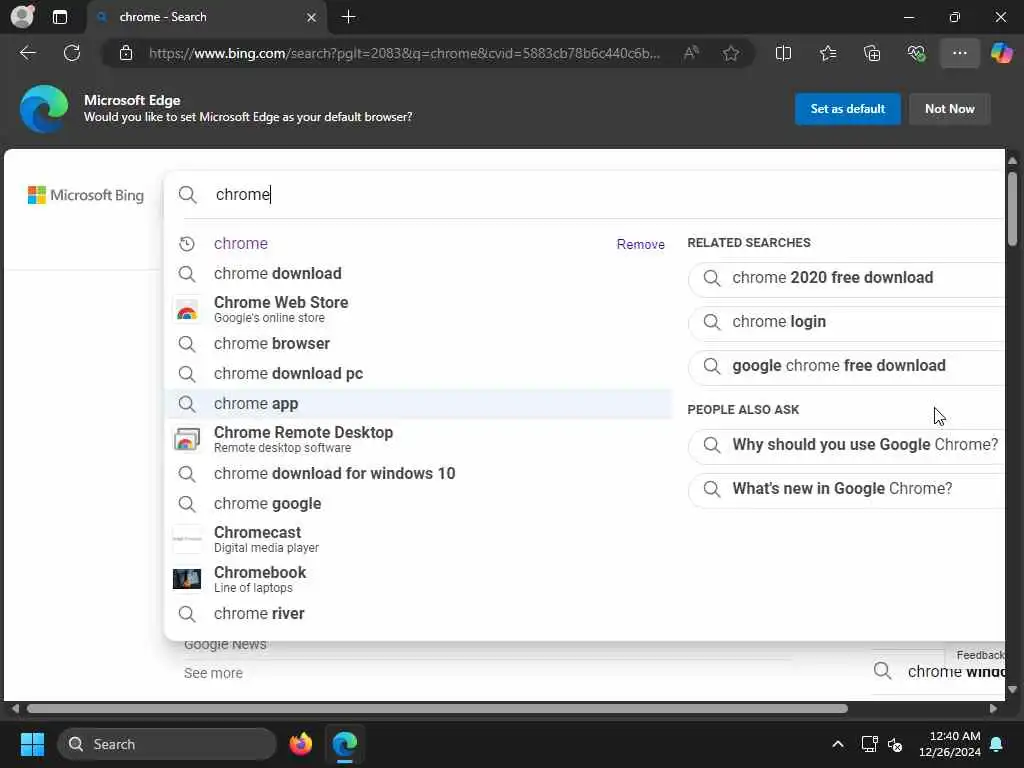Ask 'What's new in Google Chrome?'
This screenshot has width=1024, height=768.
846,489
